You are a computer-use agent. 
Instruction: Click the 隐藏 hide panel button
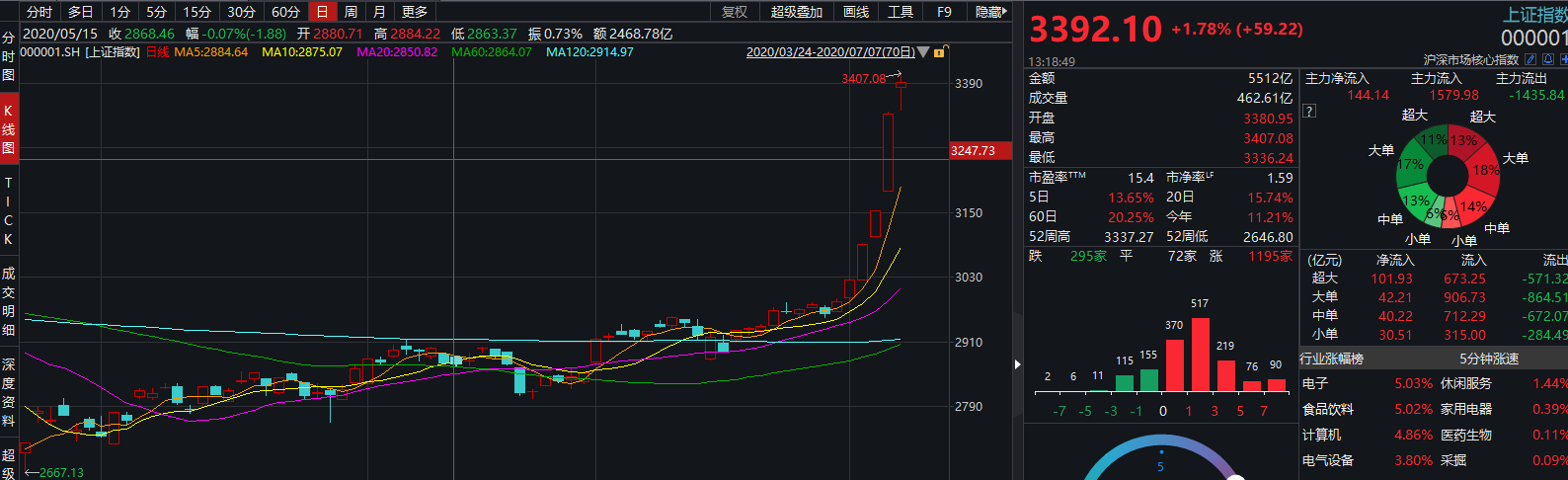[x=989, y=12]
